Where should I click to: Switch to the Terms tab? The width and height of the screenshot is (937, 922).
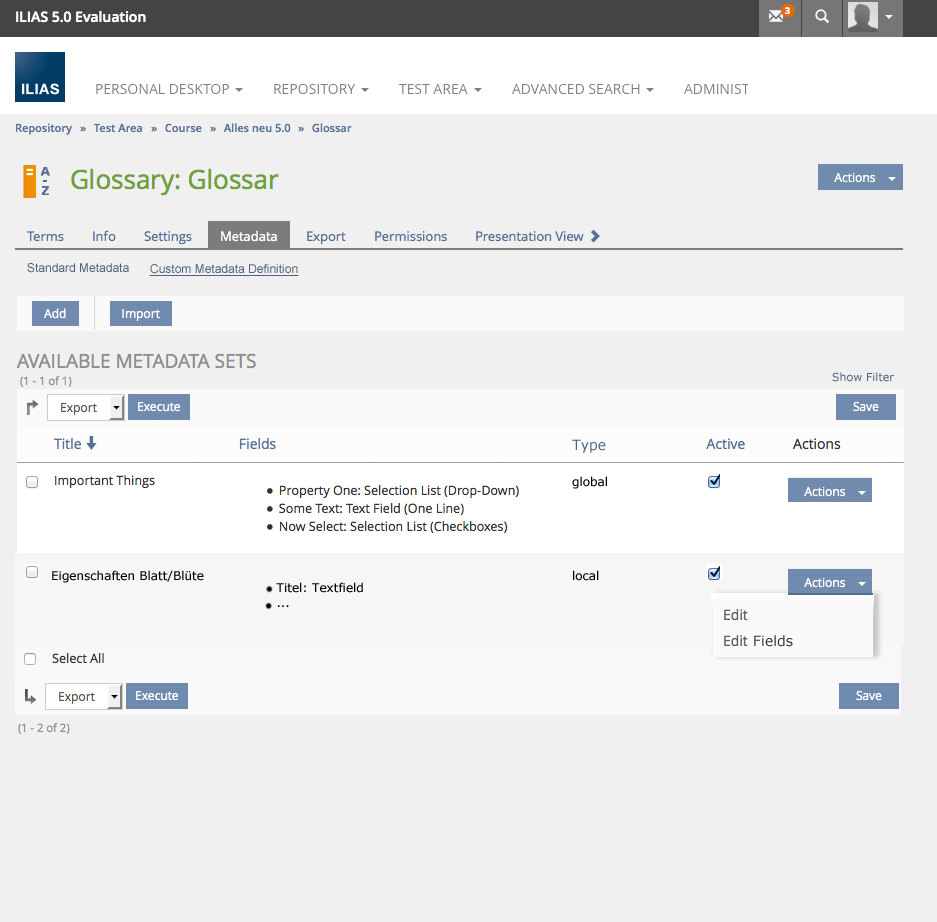coord(45,236)
